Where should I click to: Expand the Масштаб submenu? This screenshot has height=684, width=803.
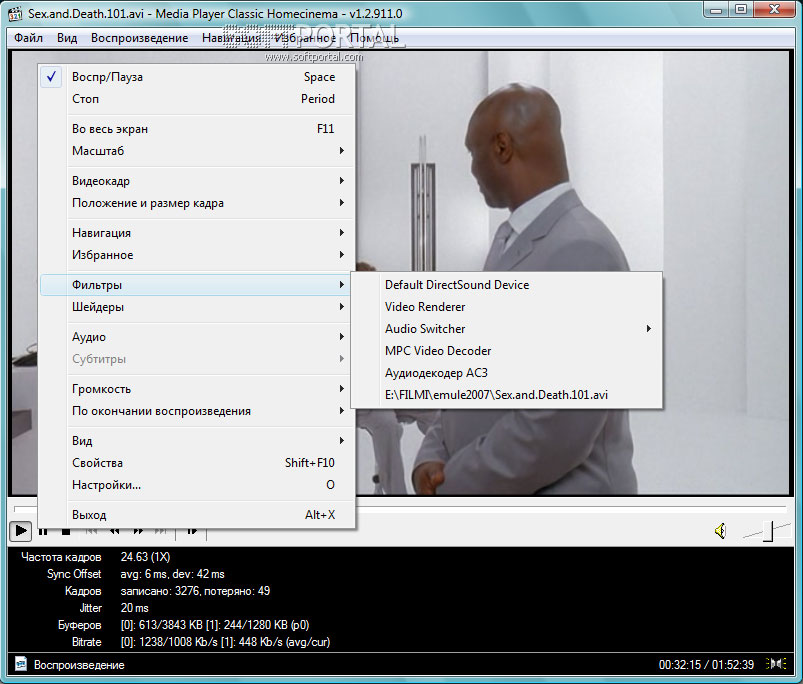(x=196, y=151)
